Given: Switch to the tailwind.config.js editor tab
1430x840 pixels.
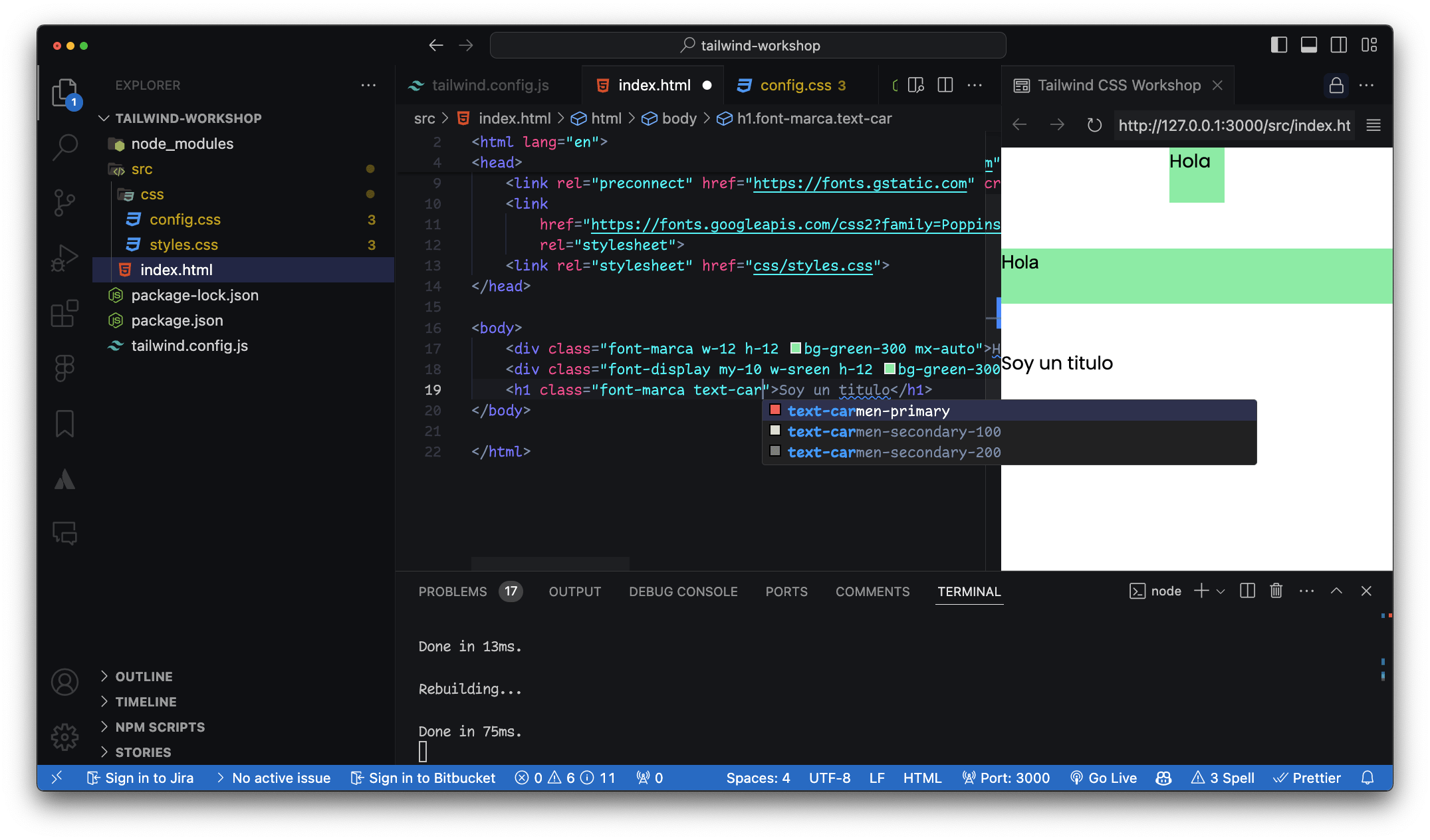Looking at the screenshot, I should 489,85.
